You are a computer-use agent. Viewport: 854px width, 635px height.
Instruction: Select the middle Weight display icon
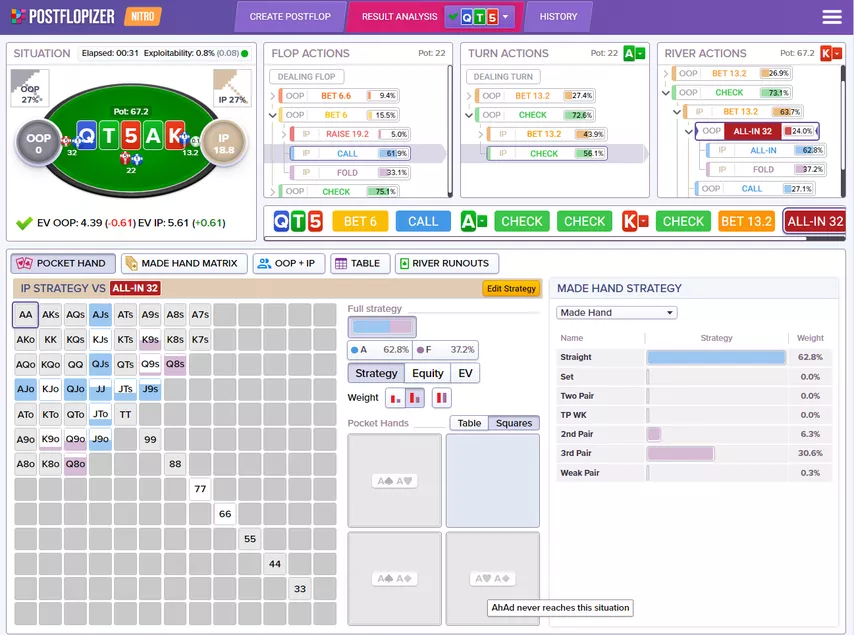coord(415,398)
